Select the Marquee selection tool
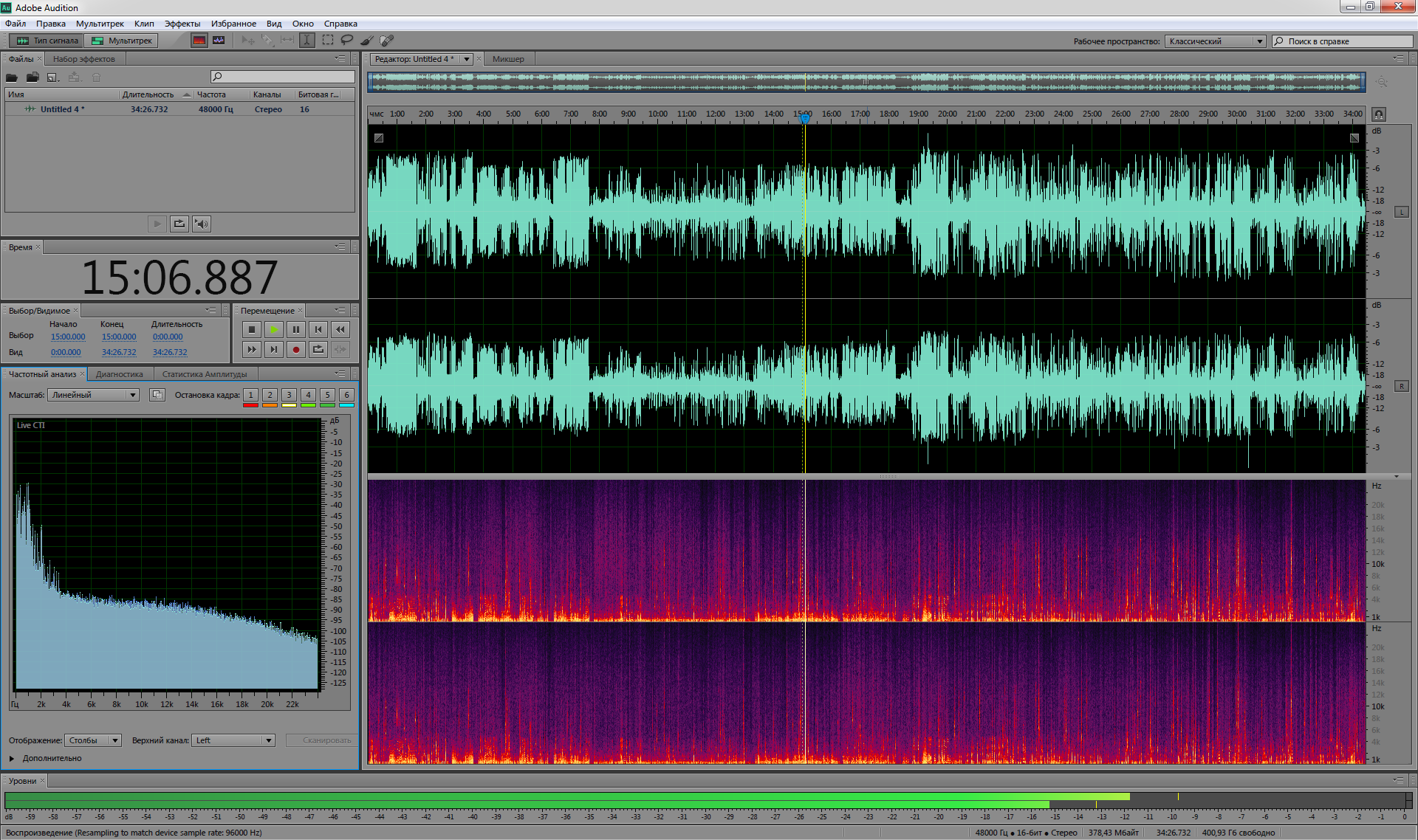1418x840 pixels. pyautogui.click(x=327, y=41)
